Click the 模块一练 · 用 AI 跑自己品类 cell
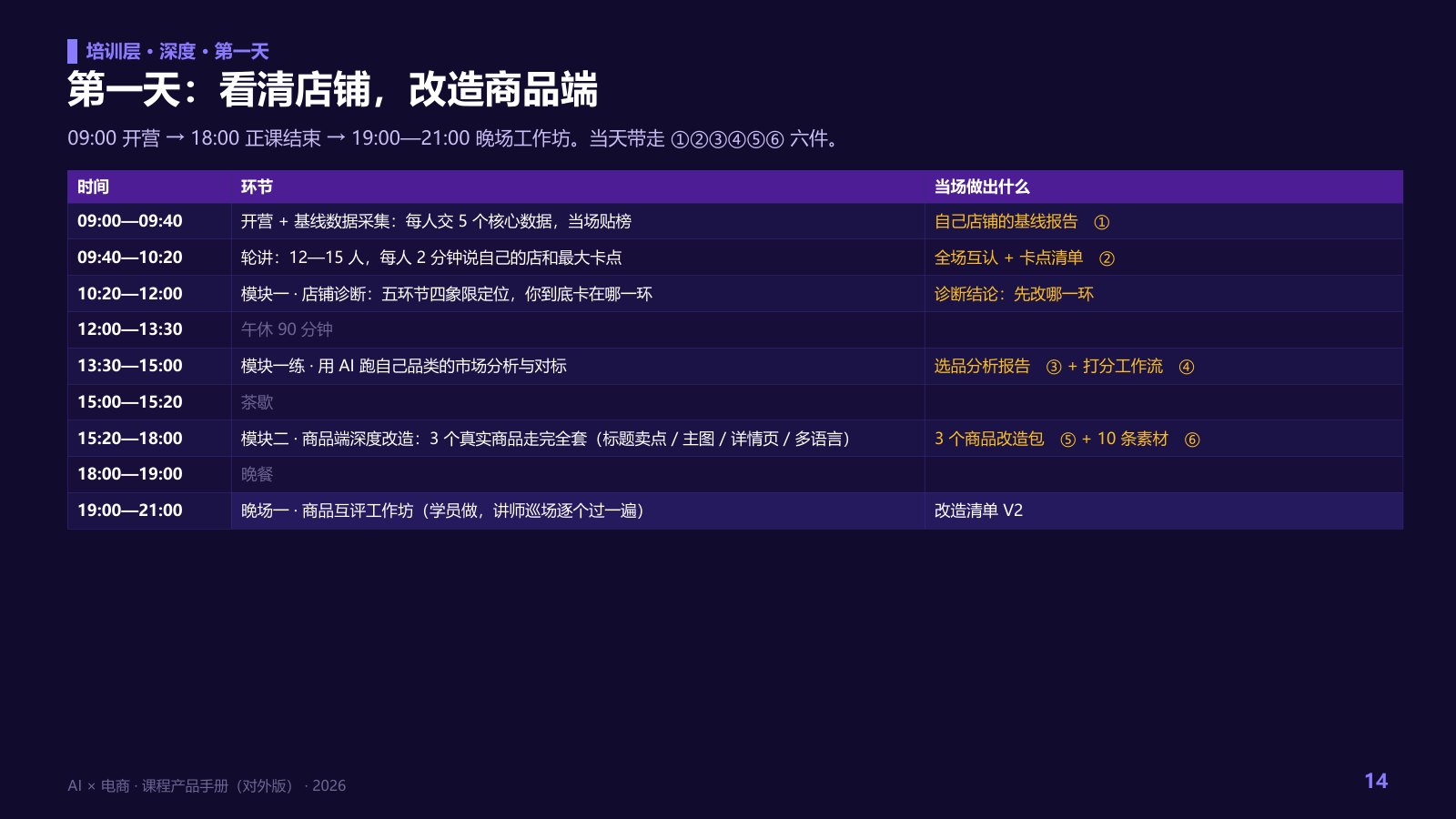 pos(578,366)
